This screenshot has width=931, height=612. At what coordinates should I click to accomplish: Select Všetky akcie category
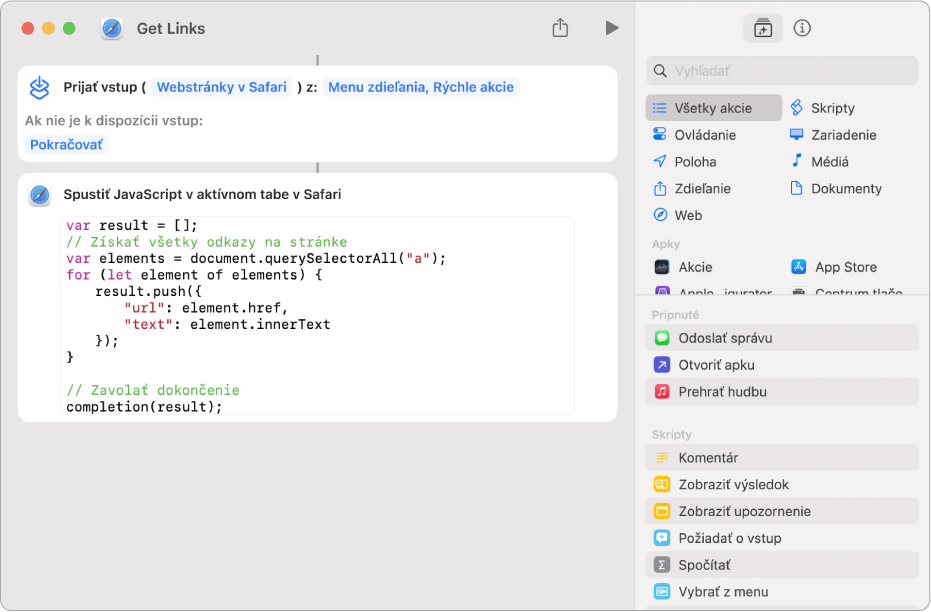[713, 108]
